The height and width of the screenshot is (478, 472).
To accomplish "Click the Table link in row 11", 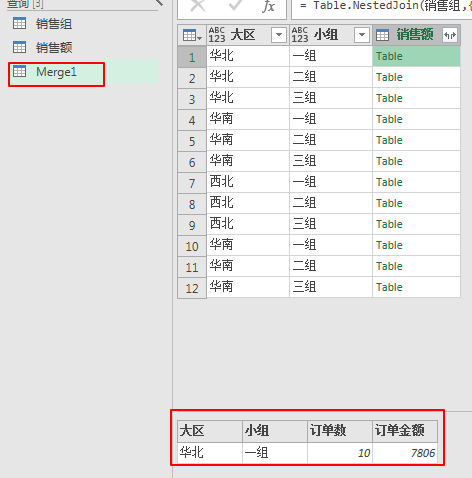I will click(389, 266).
